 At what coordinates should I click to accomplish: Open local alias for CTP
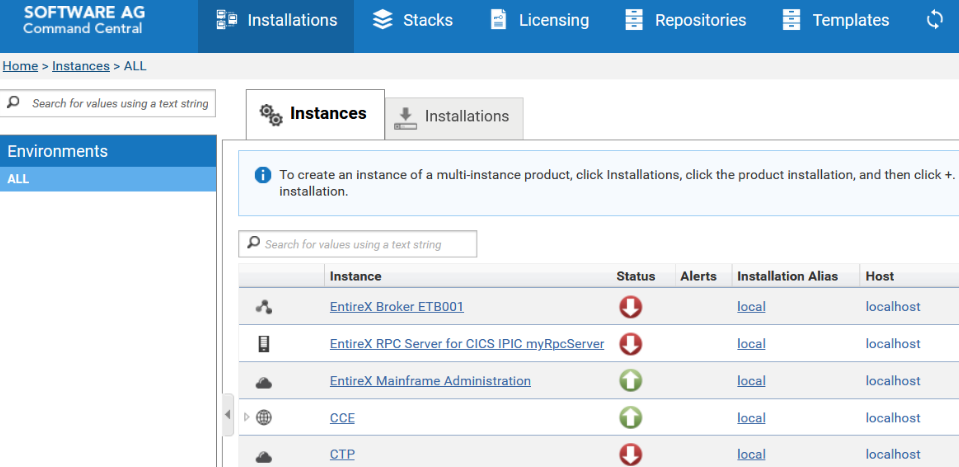point(751,455)
